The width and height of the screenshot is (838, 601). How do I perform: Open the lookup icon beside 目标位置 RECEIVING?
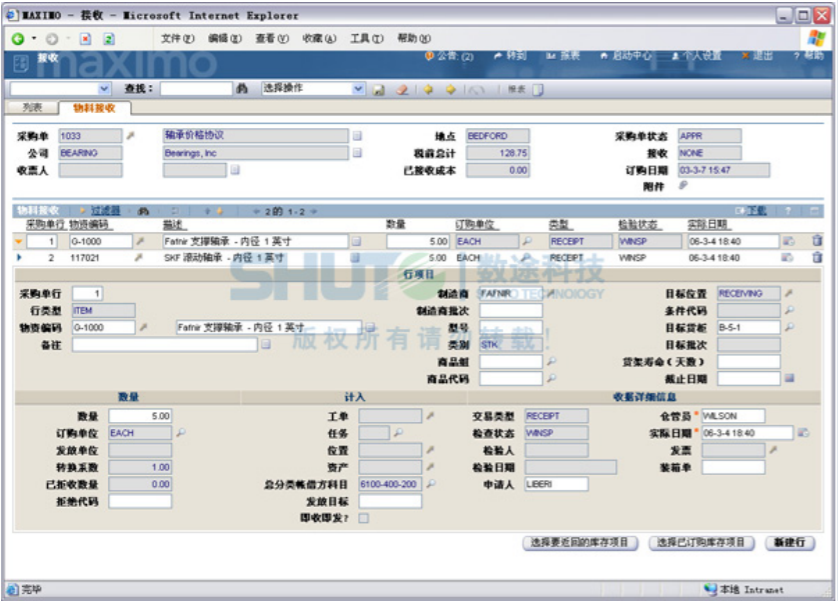[x=788, y=293]
